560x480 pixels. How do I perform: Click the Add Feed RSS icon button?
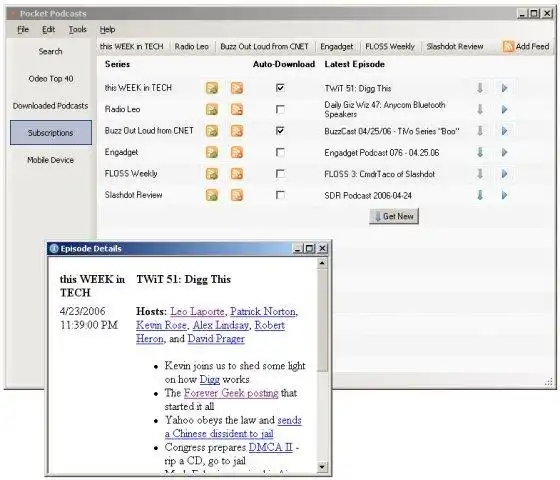[x=526, y=46]
